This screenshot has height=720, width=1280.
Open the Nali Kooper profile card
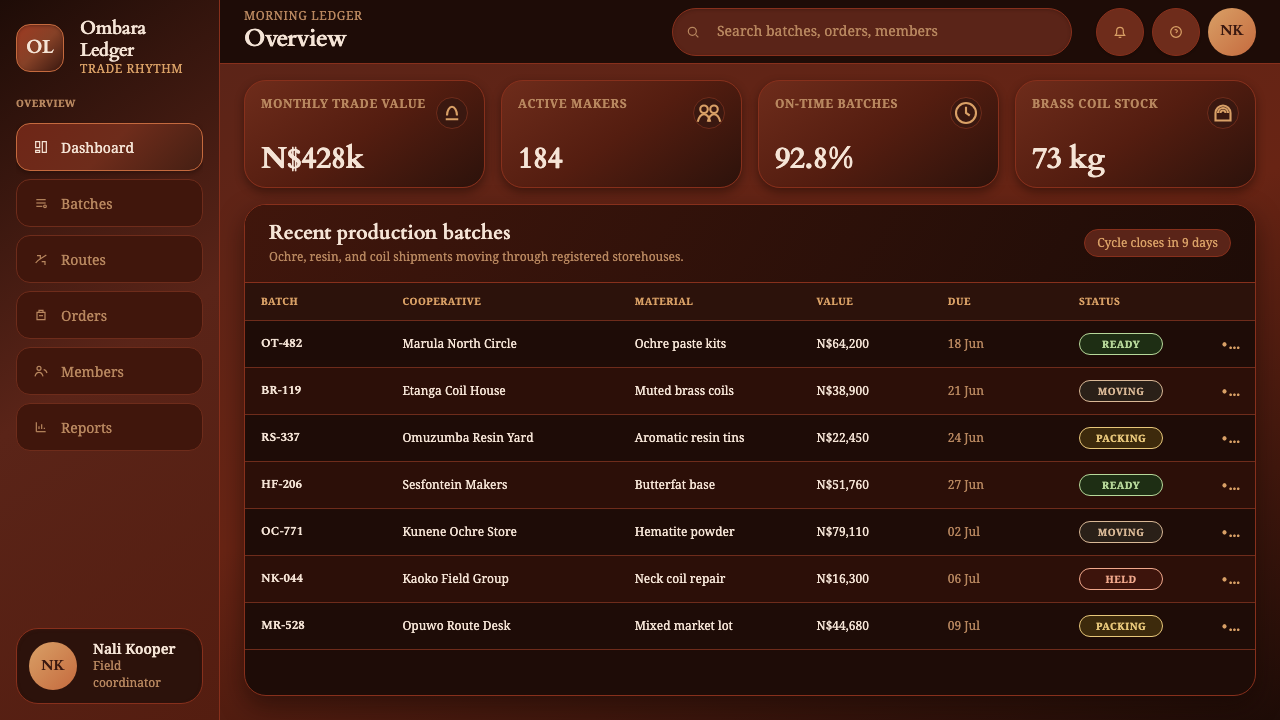(109, 666)
